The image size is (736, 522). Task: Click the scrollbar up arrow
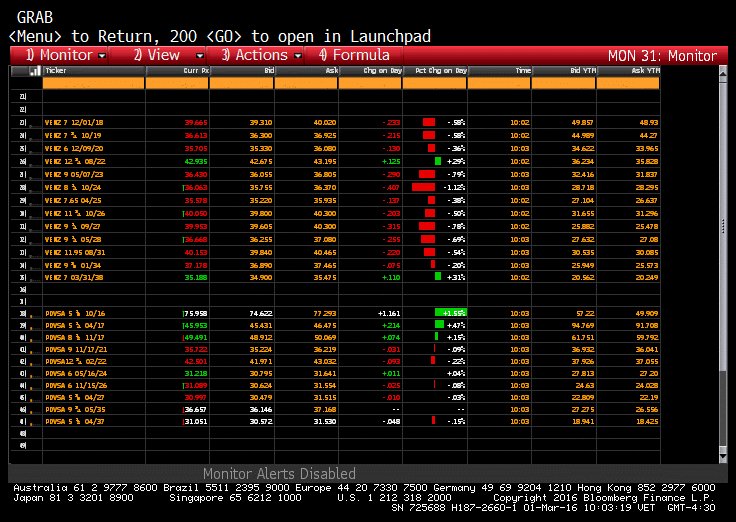tap(723, 73)
